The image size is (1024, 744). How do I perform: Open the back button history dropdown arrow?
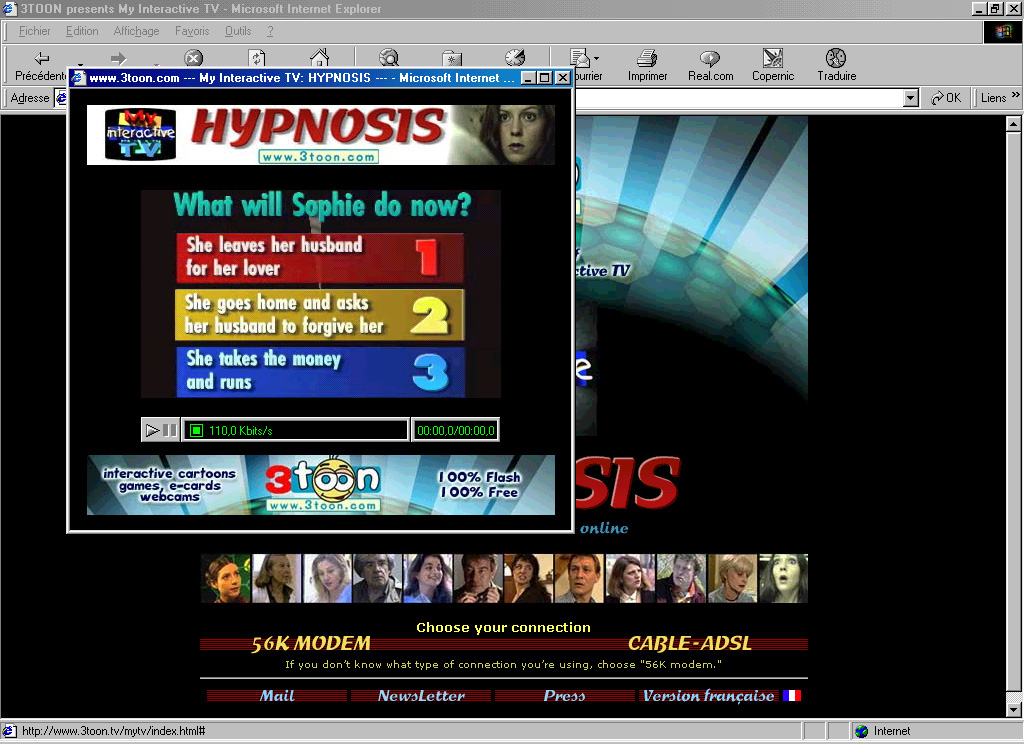pos(80,65)
